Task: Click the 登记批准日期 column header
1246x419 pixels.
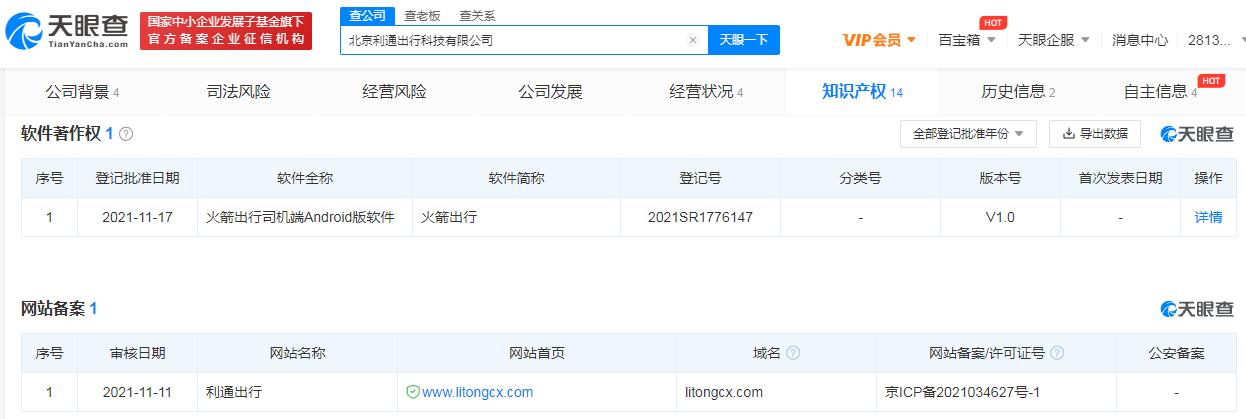Action: [x=137, y=178]
